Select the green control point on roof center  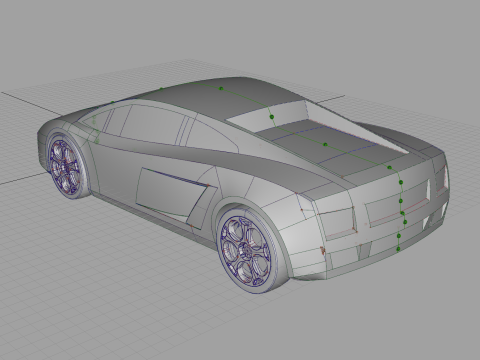(x=221, y=88)
